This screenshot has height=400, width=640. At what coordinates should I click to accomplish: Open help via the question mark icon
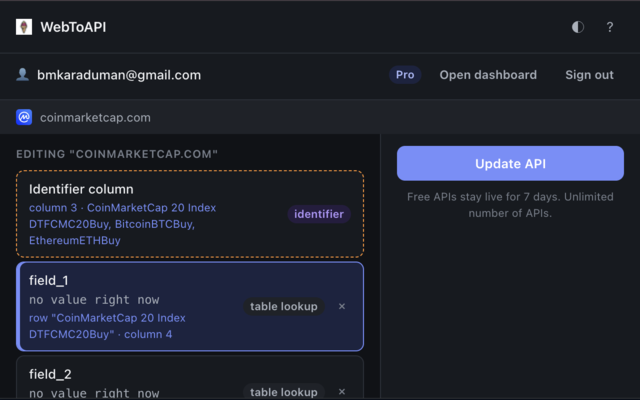pyautogui.click(x=609, y=27)
